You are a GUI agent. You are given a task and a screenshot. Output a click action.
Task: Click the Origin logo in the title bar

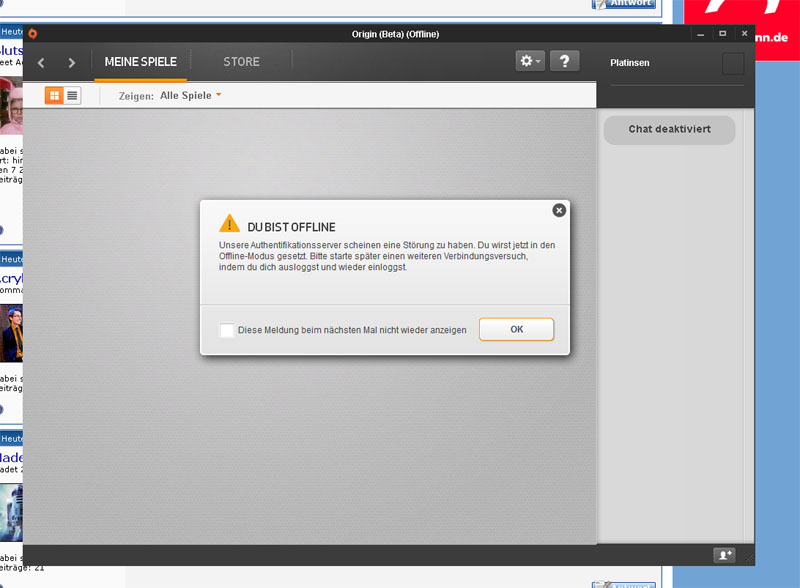[x=33, y=34]
